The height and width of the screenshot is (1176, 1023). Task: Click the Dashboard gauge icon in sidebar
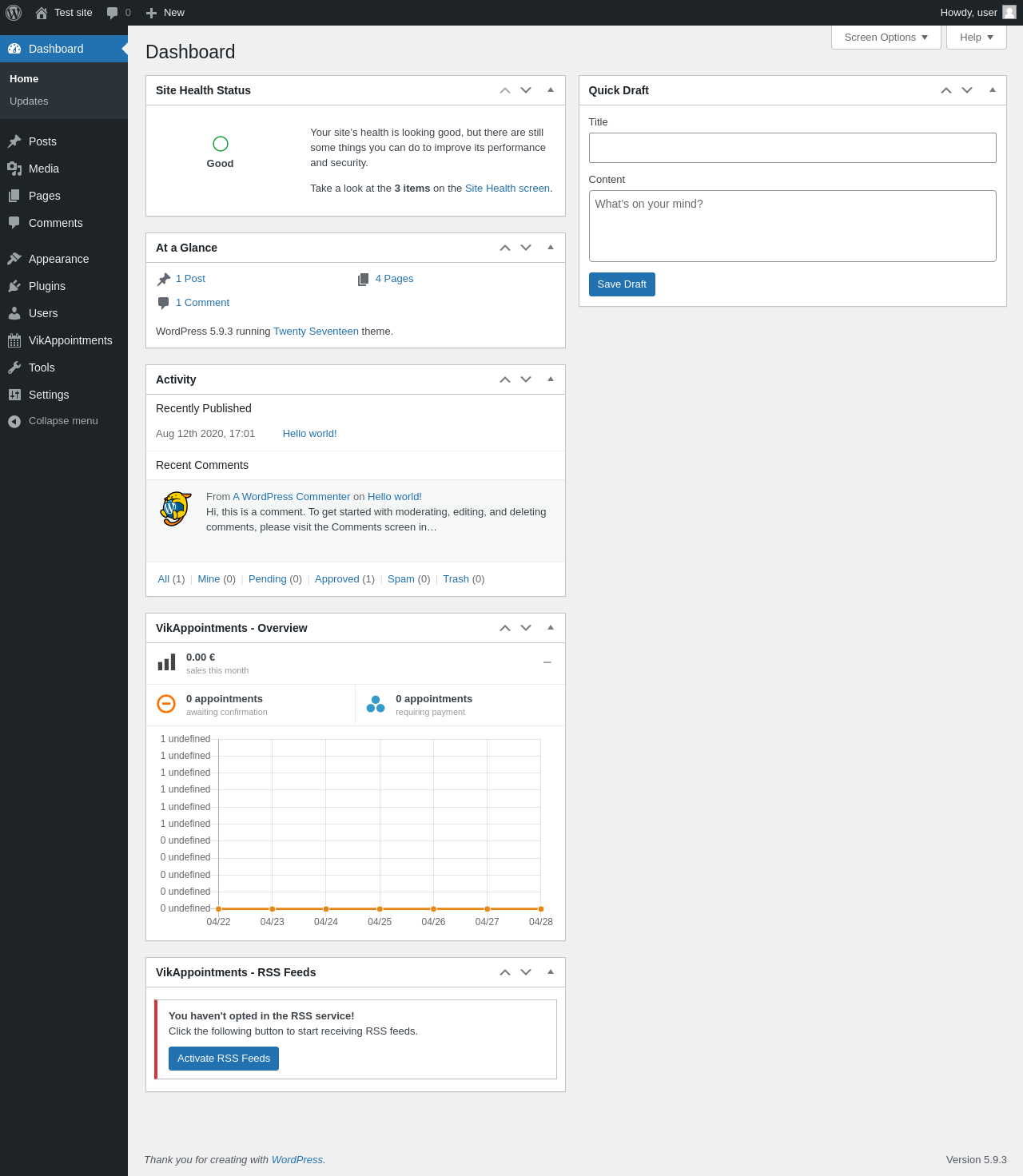14,49
